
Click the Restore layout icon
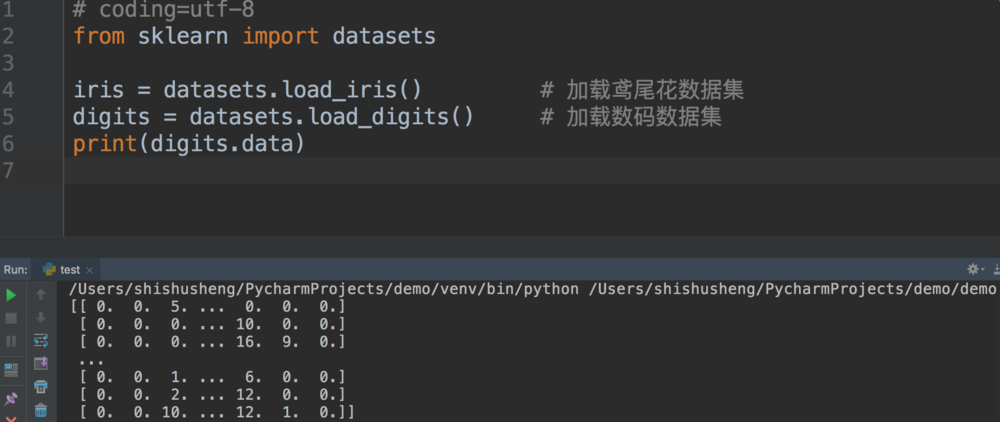pyautogui.click(x=11, y=370)
